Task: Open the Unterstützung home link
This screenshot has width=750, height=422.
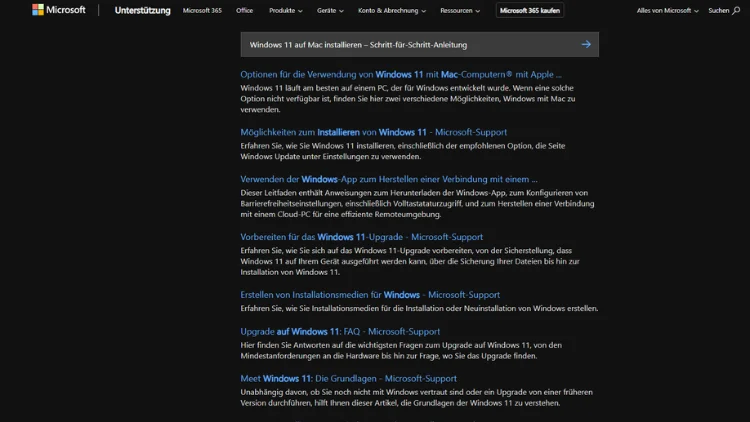Action: point(143,11)
